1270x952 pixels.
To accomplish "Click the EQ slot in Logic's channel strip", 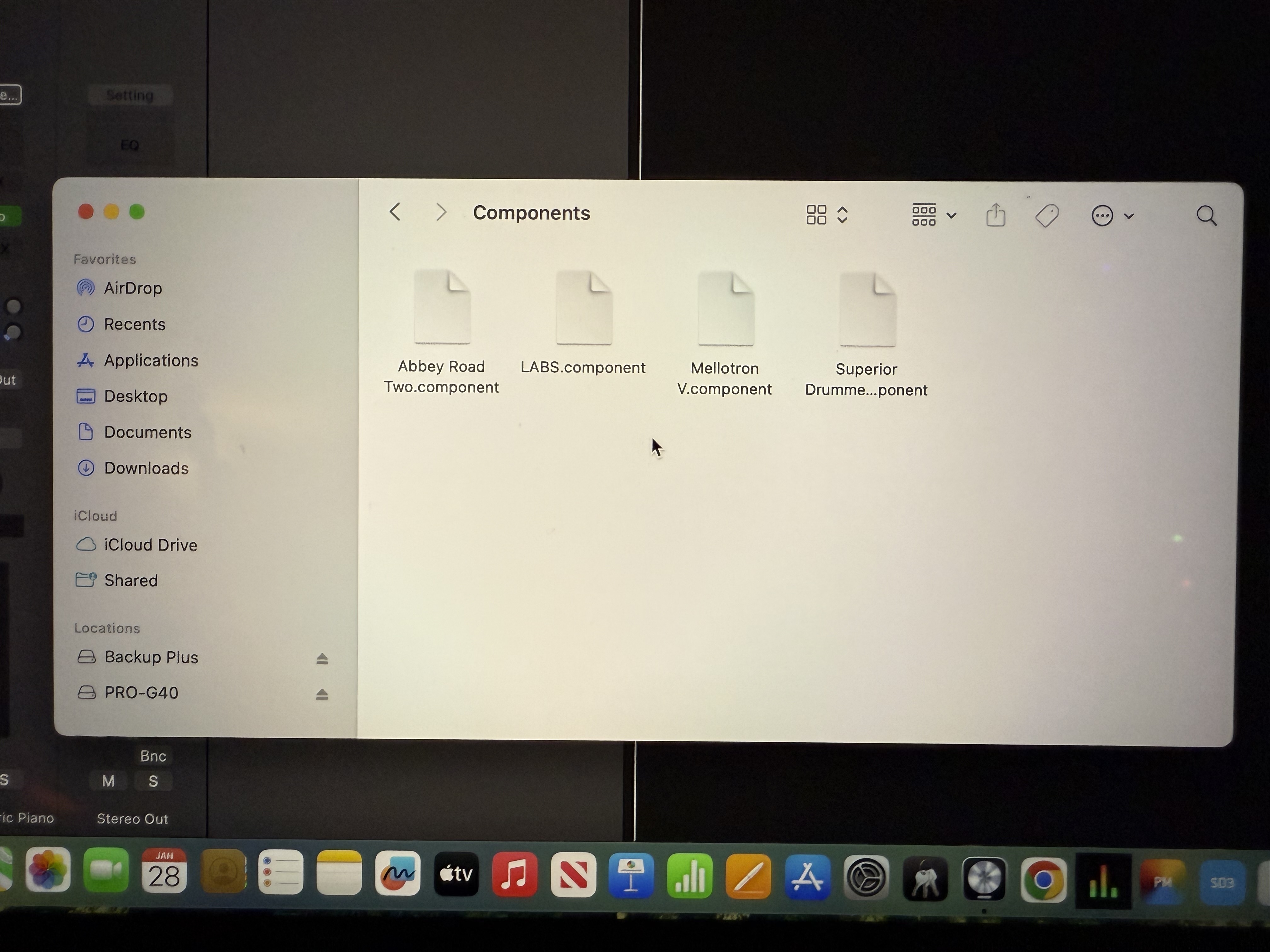I will coord(130,145).
